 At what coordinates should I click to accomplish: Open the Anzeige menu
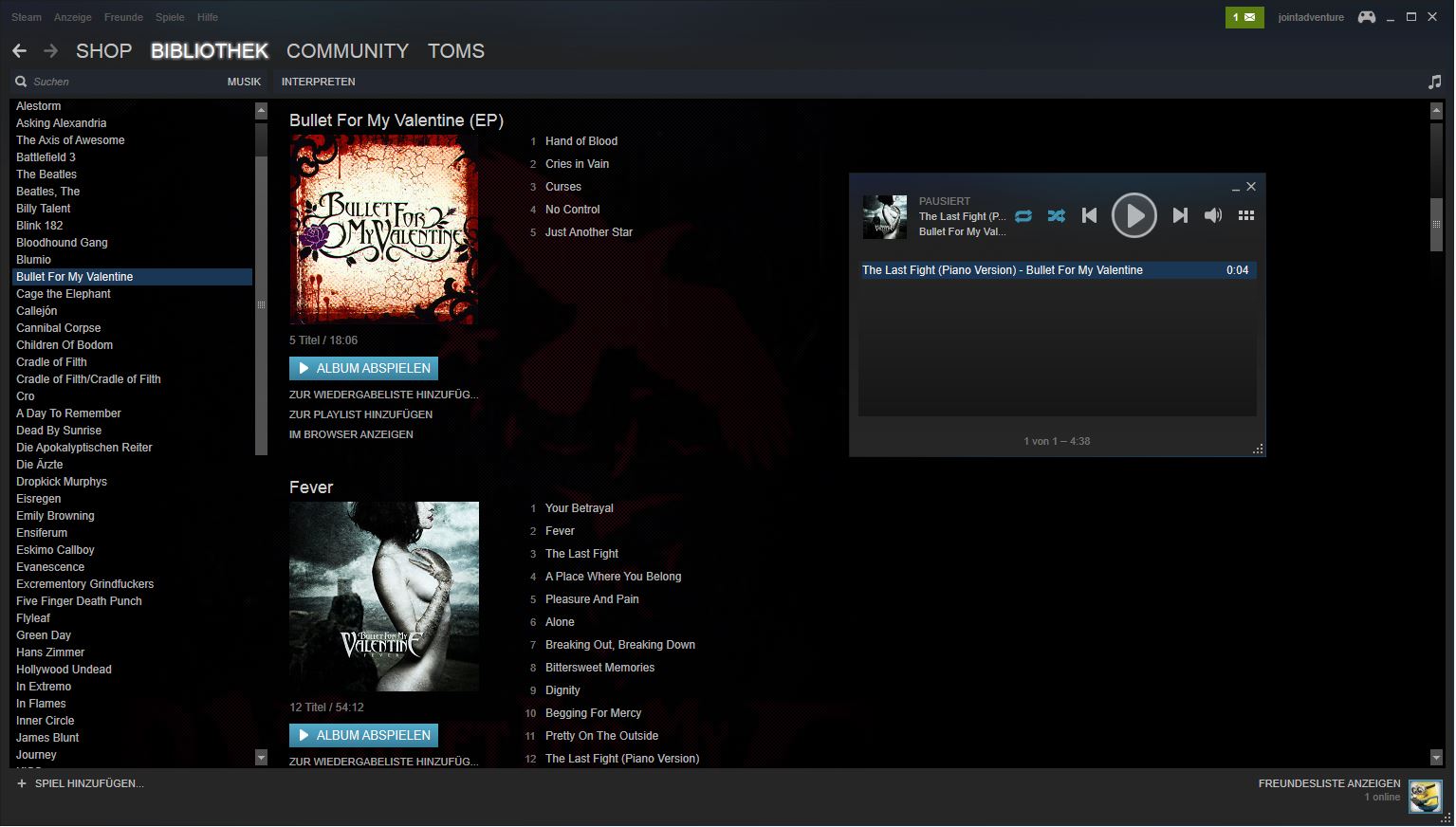point(73,17)
